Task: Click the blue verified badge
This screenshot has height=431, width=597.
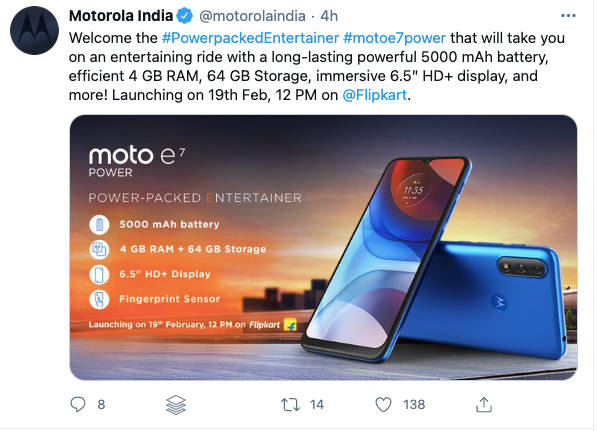Action: (x=185, y=16)
